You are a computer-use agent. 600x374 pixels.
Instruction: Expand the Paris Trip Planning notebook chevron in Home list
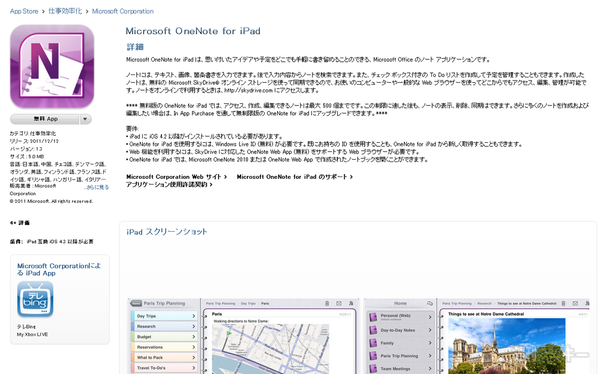click(x=430, y=356)
